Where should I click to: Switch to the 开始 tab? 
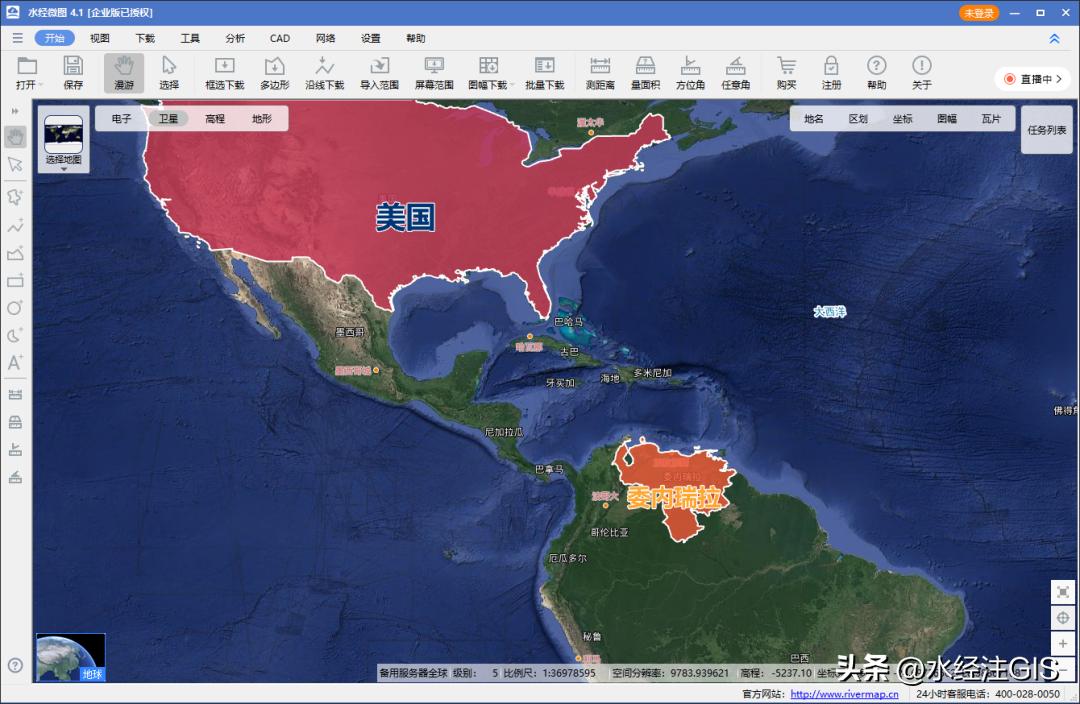[54, 38]
